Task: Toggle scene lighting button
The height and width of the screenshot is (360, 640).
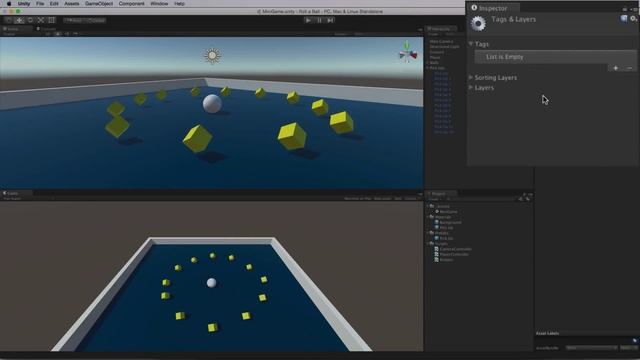Action: click(x=58, y=34)
